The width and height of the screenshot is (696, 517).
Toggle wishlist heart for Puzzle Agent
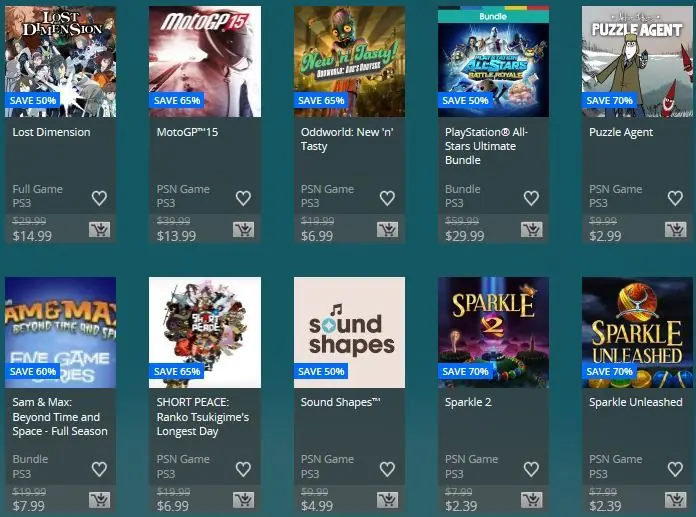tap(676, 198)
